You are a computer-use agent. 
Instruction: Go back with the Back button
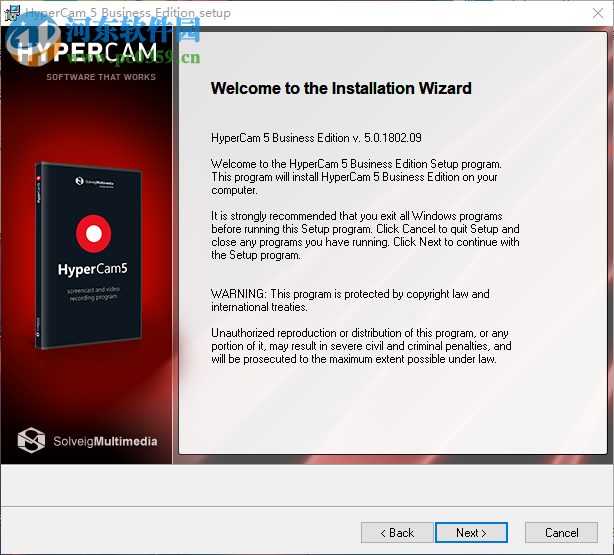pyautogui.click(x=397, y=532)
